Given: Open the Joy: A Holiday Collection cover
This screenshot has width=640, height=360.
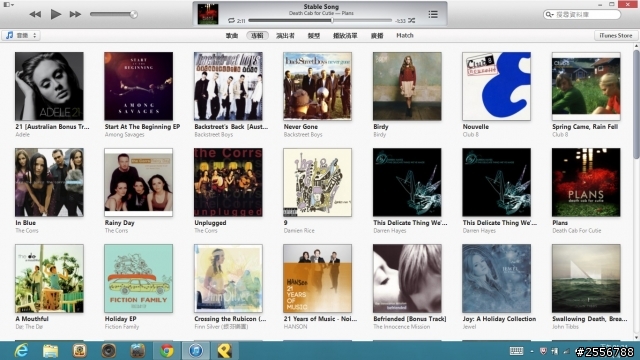Looking at the screenshot, I should coord(496,278).
